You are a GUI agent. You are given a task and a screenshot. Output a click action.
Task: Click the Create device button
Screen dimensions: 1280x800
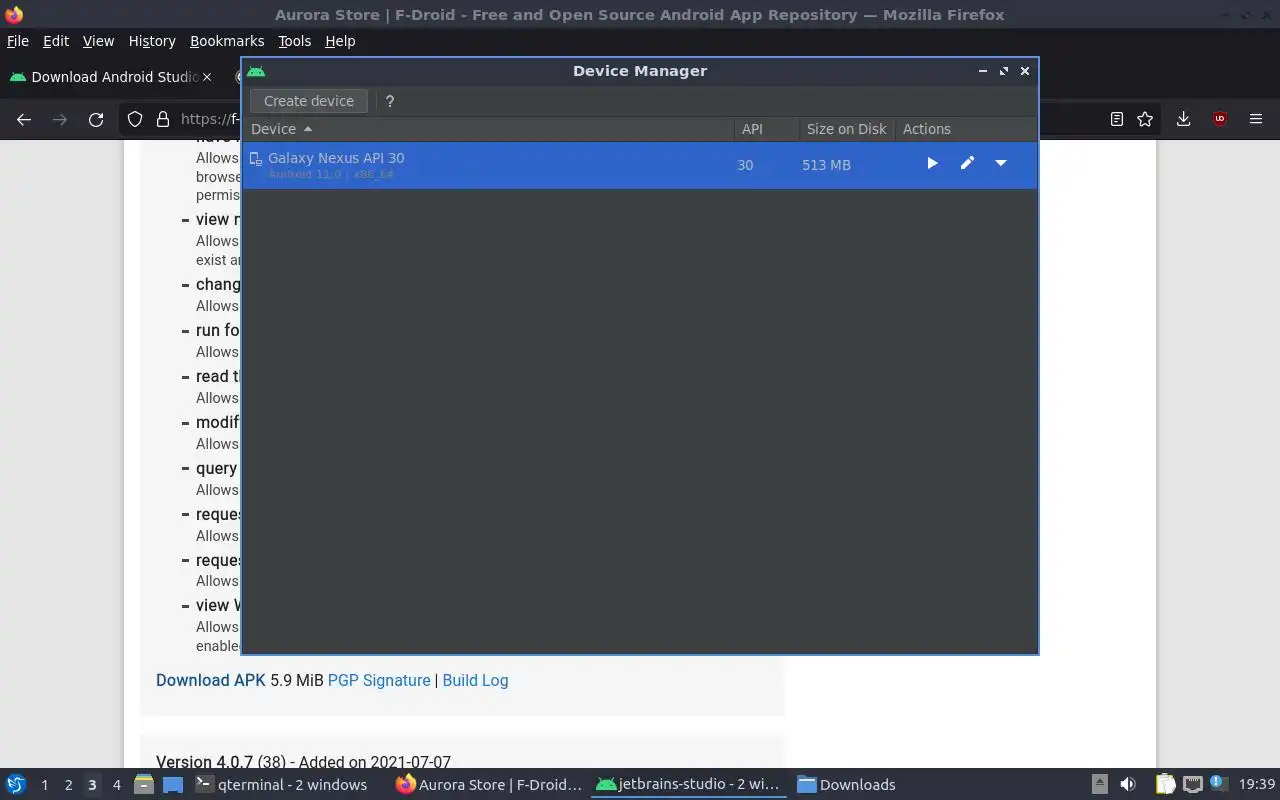click(309, 101)
